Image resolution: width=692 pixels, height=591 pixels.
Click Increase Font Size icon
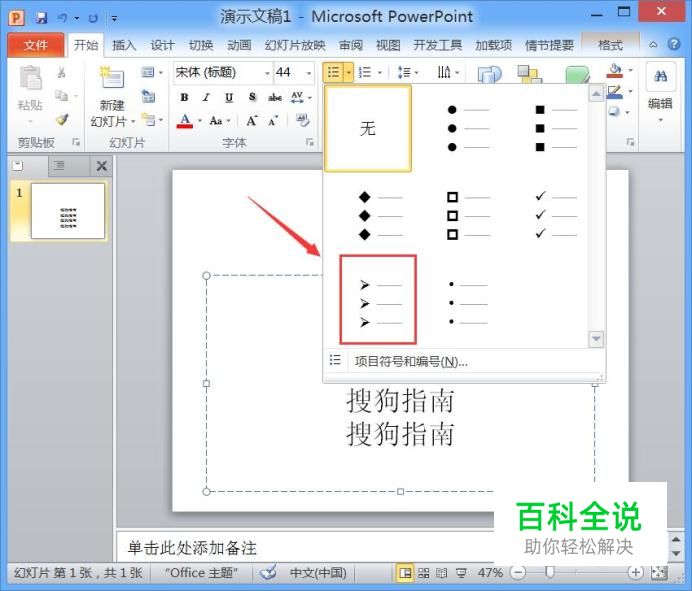(x=252, y=120)
